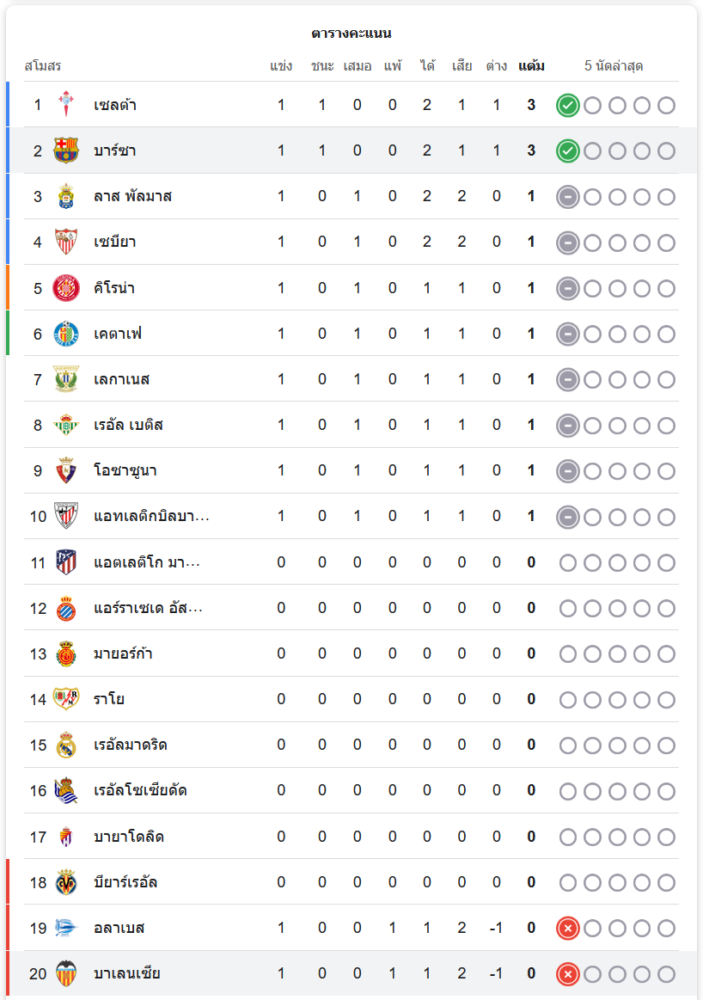The height and width of the screenshot is (1000, 703).
Task: Click the Real Madrid club crest
Action: [66, 745]
